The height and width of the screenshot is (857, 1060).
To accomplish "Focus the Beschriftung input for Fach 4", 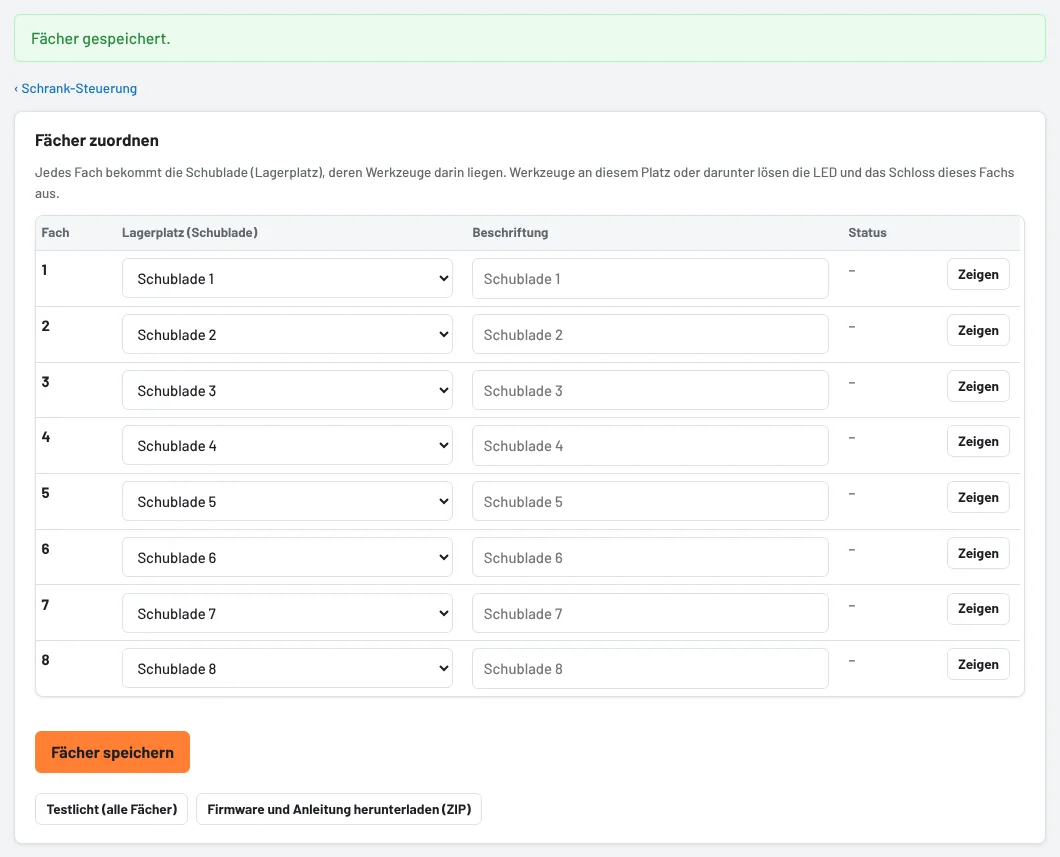I will 650,445.
